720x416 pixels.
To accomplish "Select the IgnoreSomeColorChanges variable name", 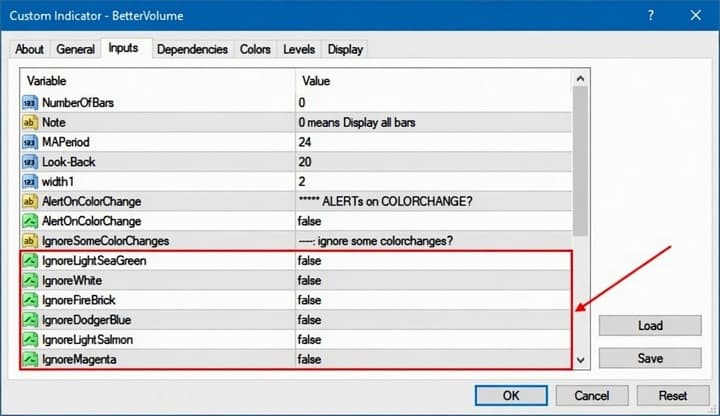I will [x=106, y=241].
